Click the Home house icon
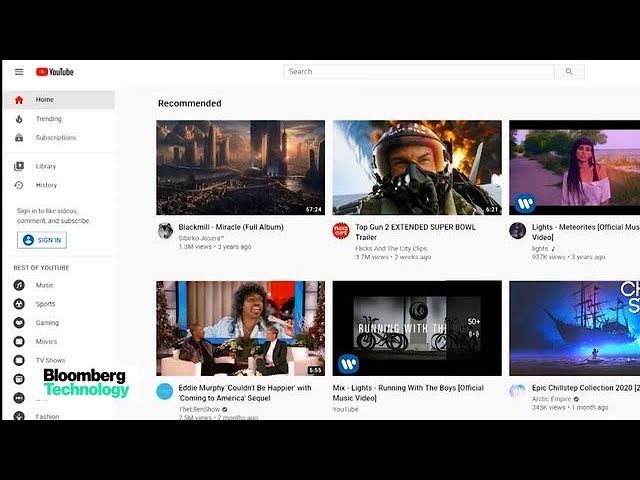The width and height of the screenshot is (640, 480). point(19,100)
